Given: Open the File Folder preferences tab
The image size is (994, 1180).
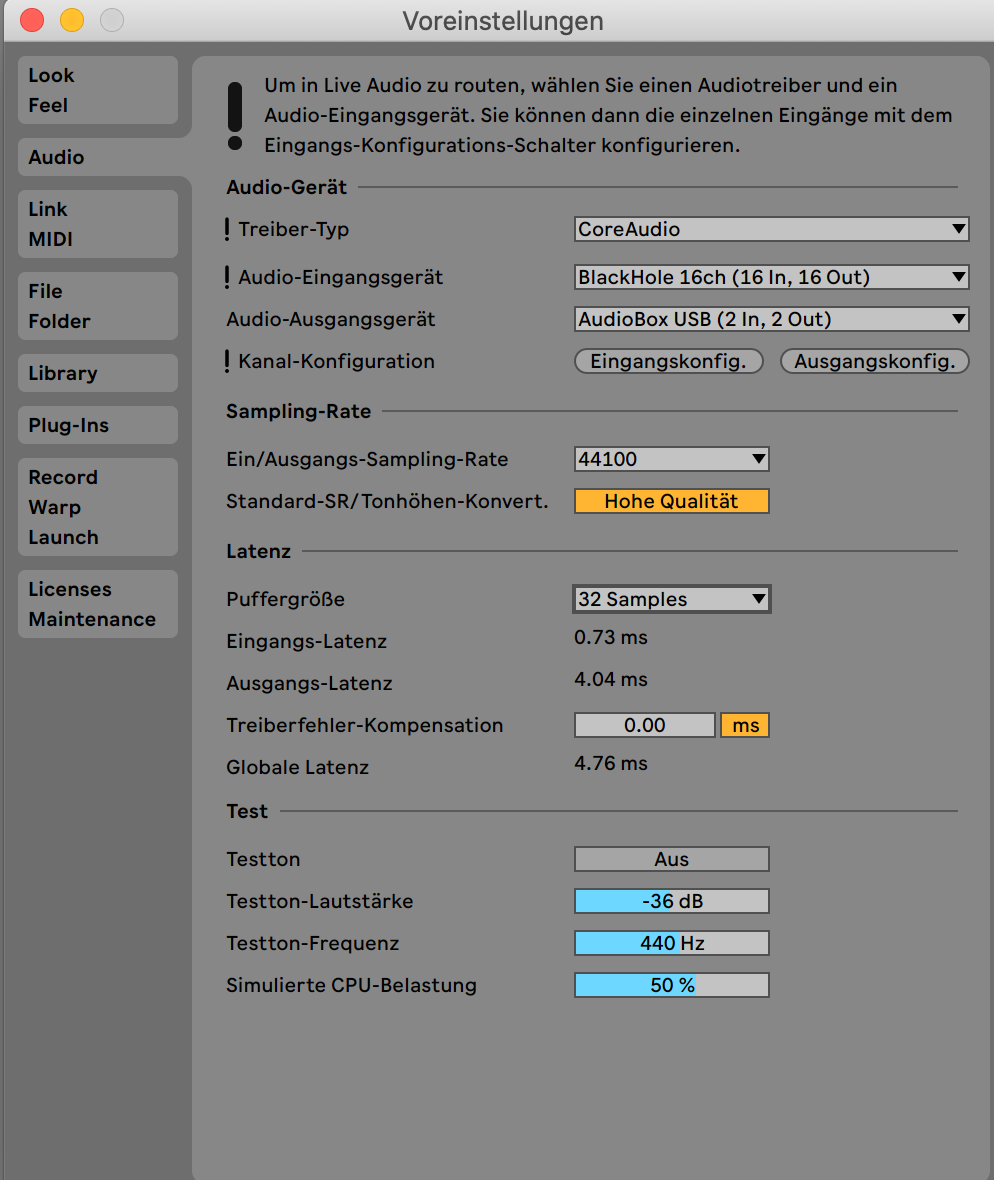Looking at the screenshot, I should pyautogui.click(x=97, y=306).
